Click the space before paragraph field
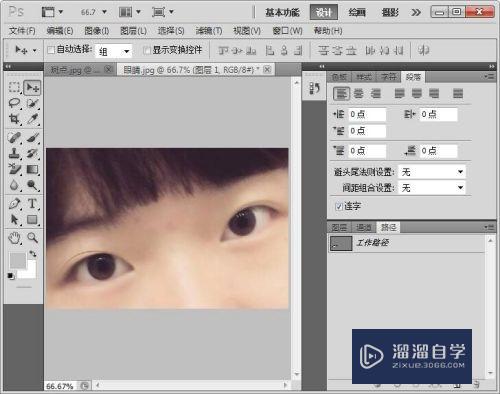 coord(367,151)
